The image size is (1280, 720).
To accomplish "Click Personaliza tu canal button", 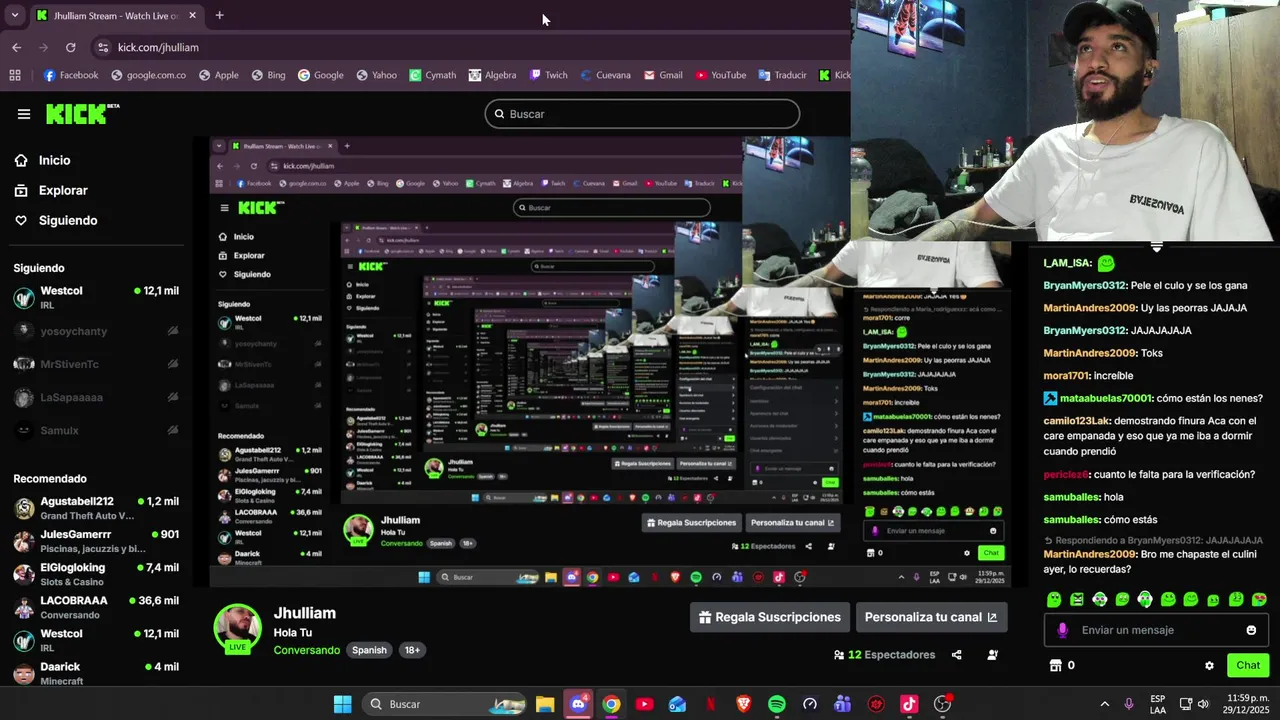I will click(x=931, y=617).
